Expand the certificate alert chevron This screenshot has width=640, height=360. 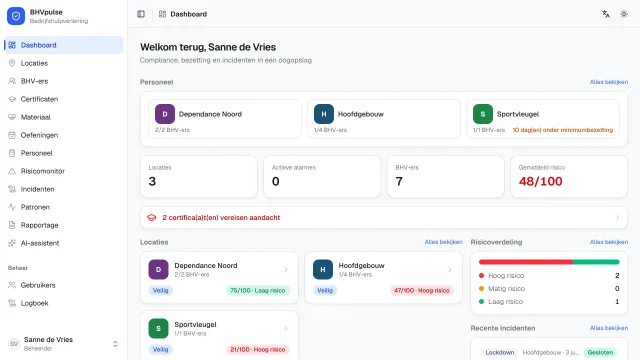[617, 218]
